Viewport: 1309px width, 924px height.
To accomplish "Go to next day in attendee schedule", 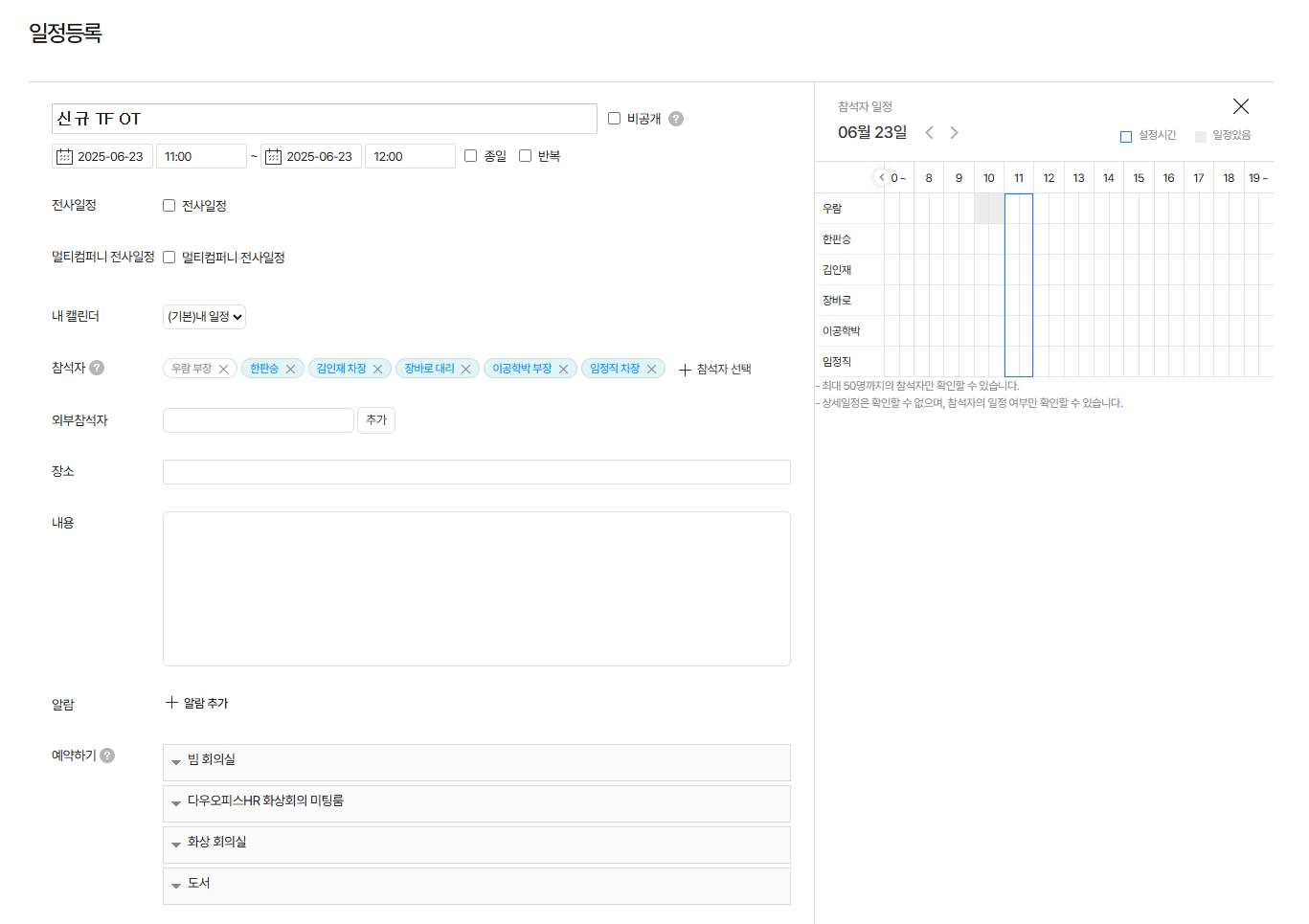I will coord(954,133).
